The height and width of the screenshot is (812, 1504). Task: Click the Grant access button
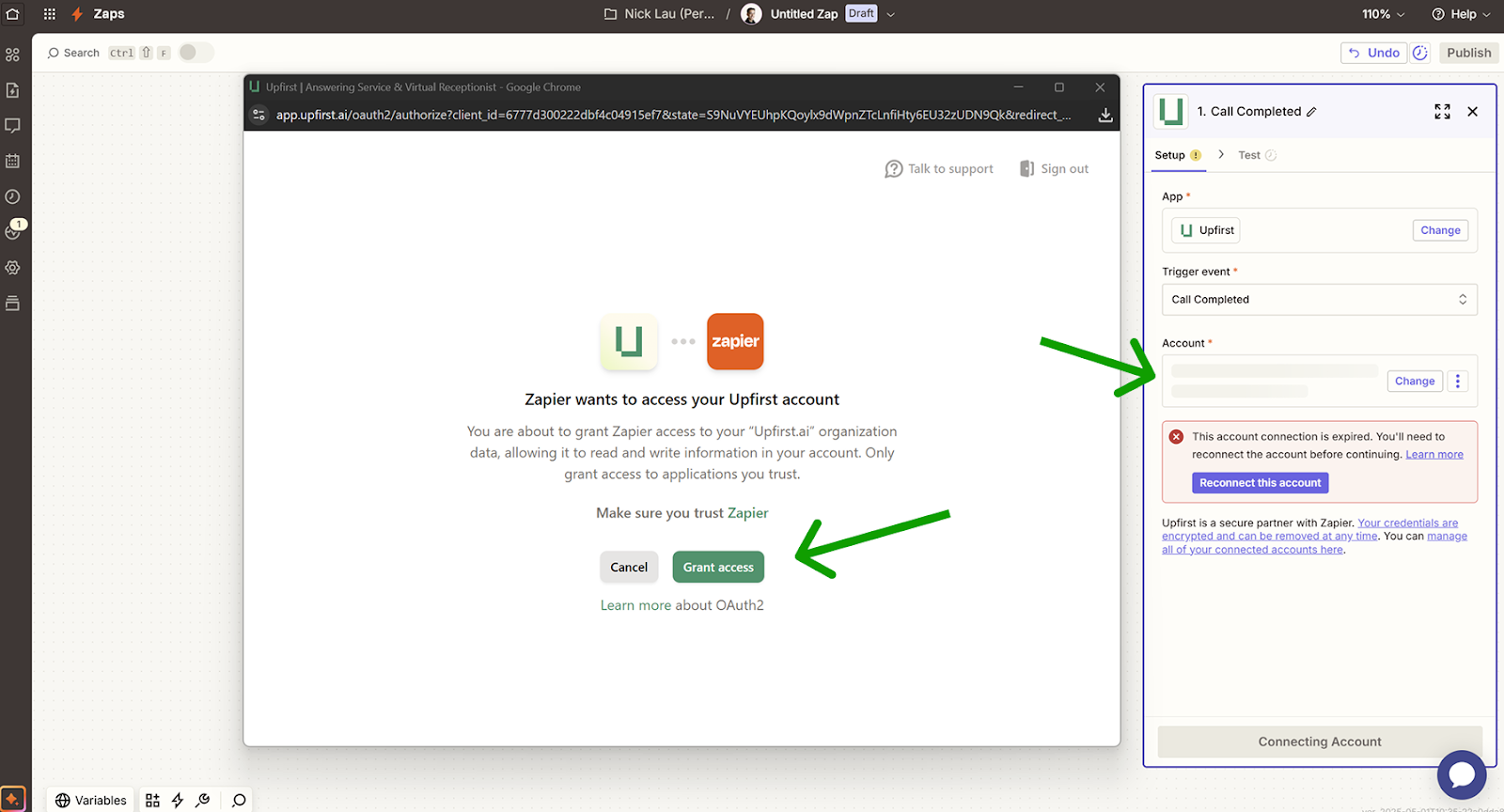click(718, 567)
